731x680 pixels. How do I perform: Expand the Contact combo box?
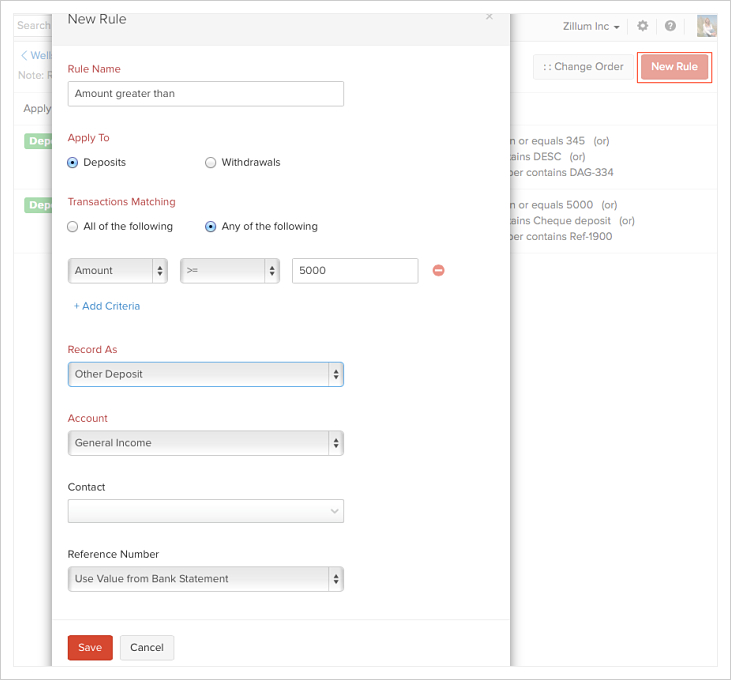click(x=206, y=511)
